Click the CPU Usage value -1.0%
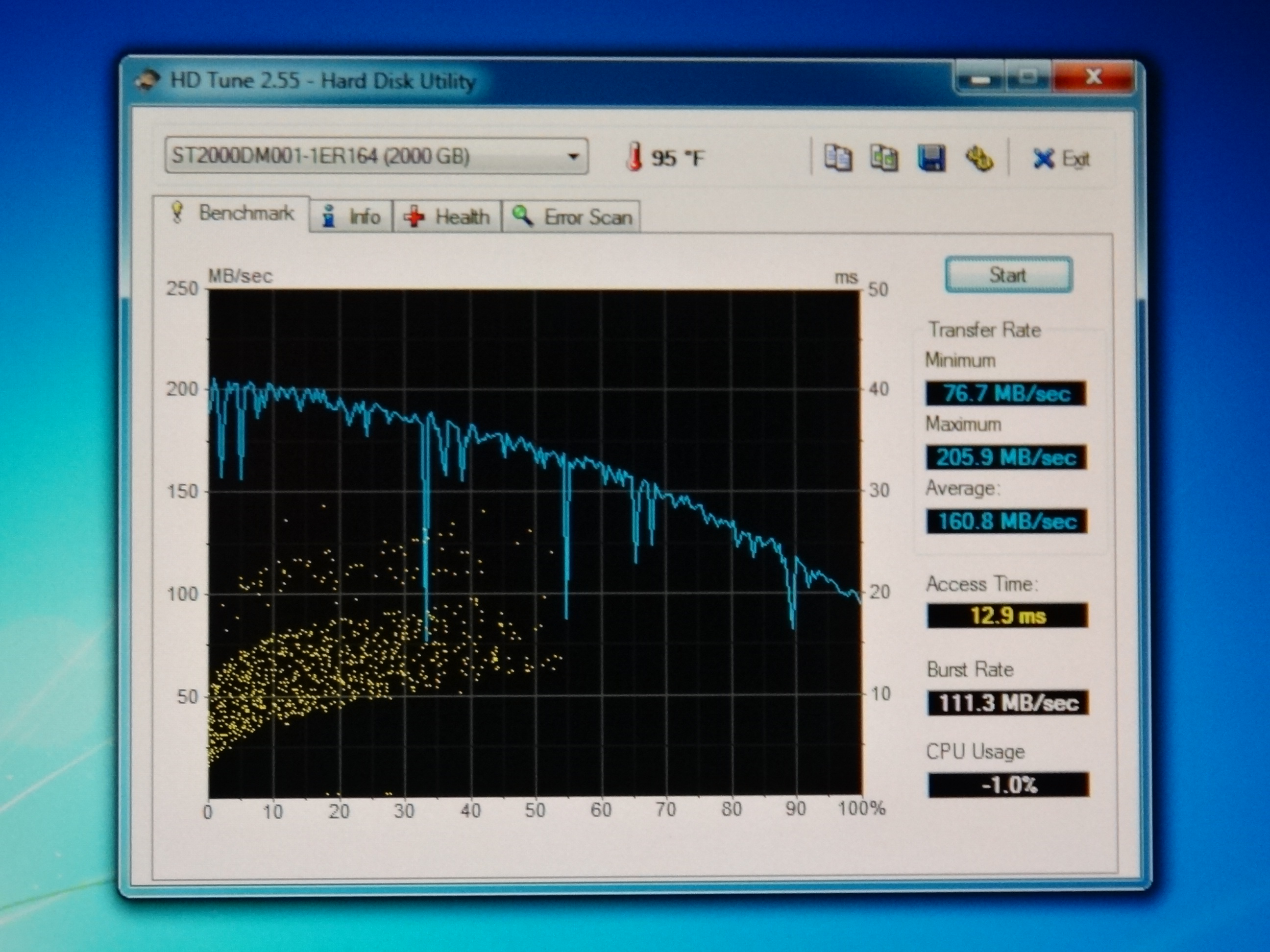This screenshot has width=1270, height=952. point(1009,785)
